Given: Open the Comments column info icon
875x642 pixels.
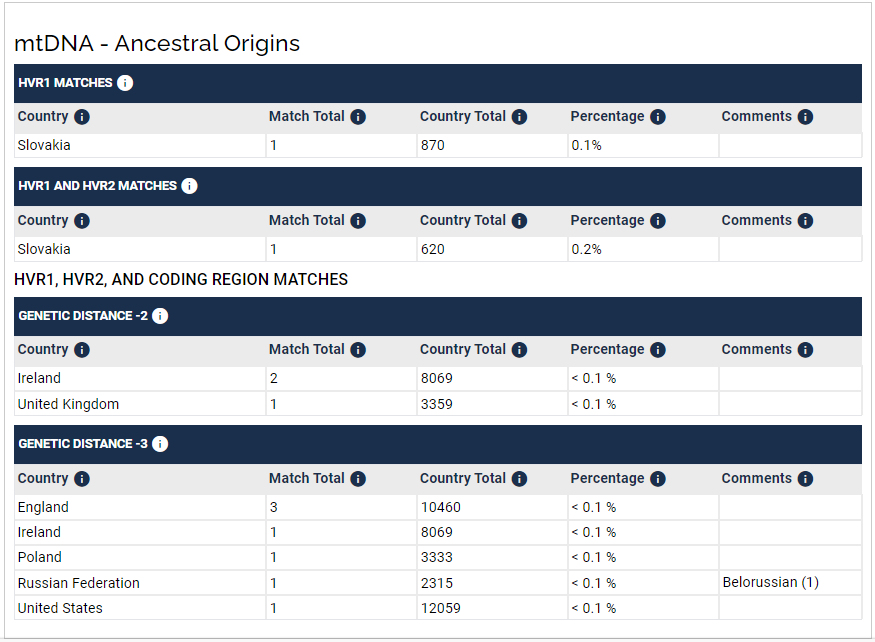Looking at the screenshot, I should click(x=805, y=116).
